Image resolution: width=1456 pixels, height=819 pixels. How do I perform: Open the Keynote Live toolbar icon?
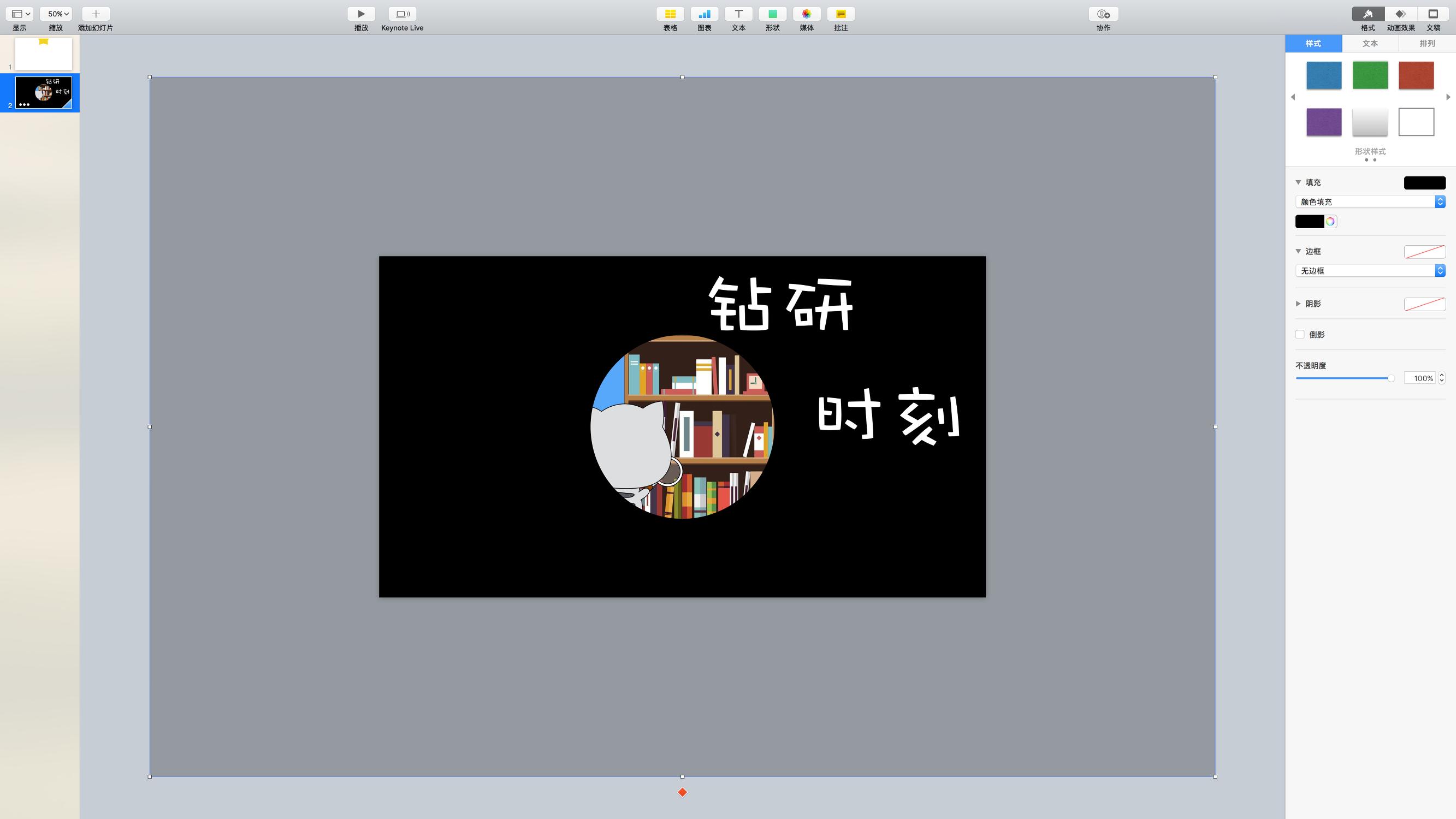[402, 14]
